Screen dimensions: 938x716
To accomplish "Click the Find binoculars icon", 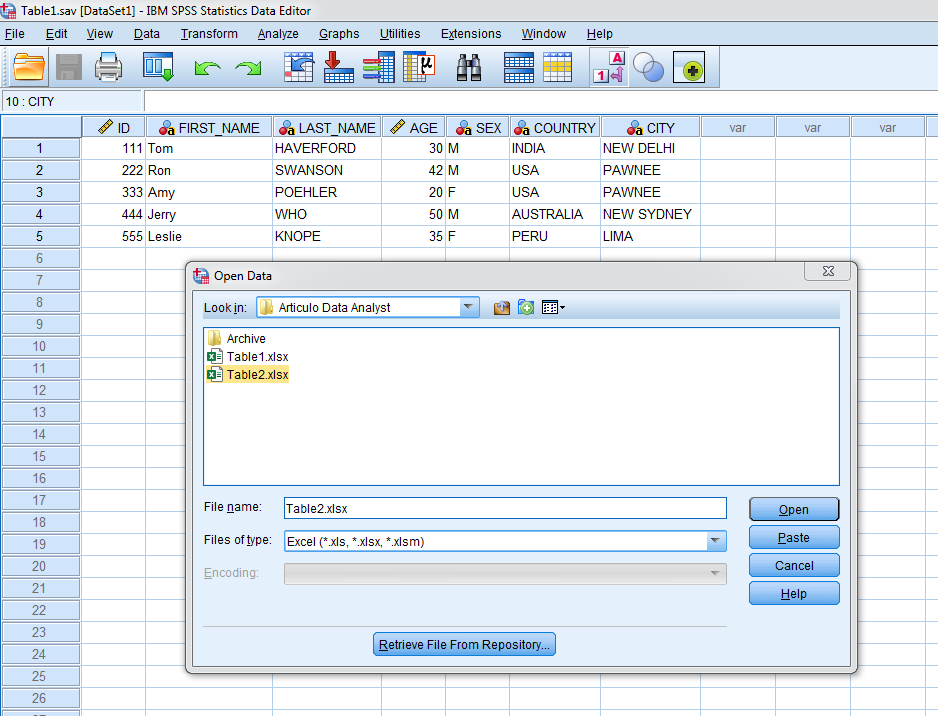I will click(469, 67).
